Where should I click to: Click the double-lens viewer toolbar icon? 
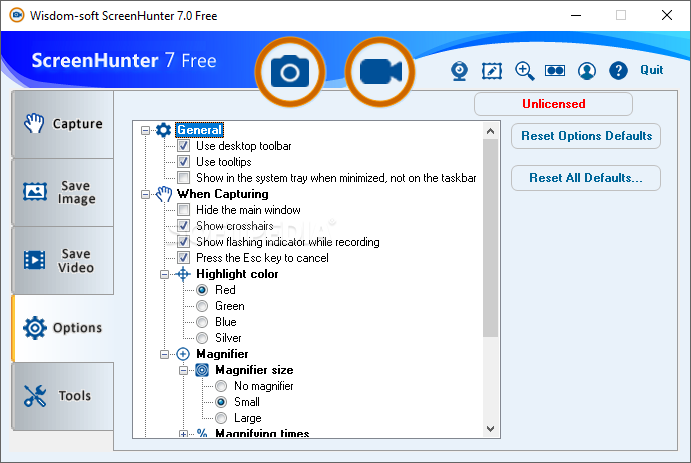pos(555,70)
